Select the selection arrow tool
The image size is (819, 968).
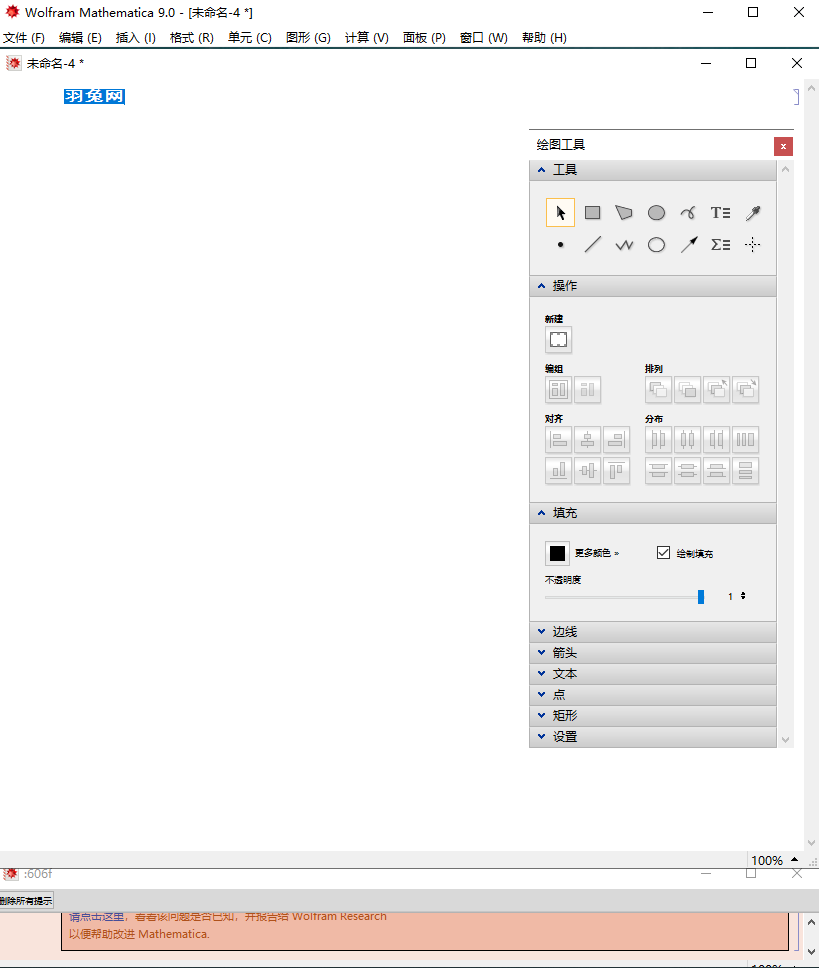(x=560, y=212)
